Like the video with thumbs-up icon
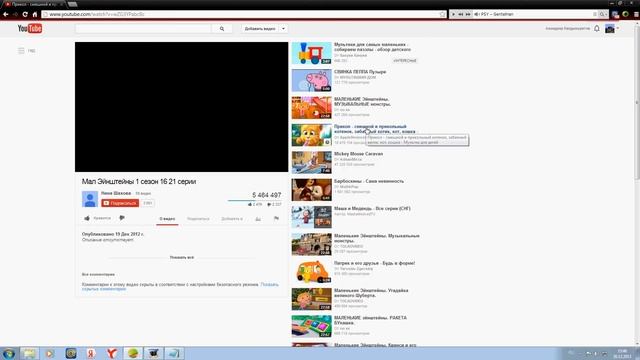 (x=87, y=218)
